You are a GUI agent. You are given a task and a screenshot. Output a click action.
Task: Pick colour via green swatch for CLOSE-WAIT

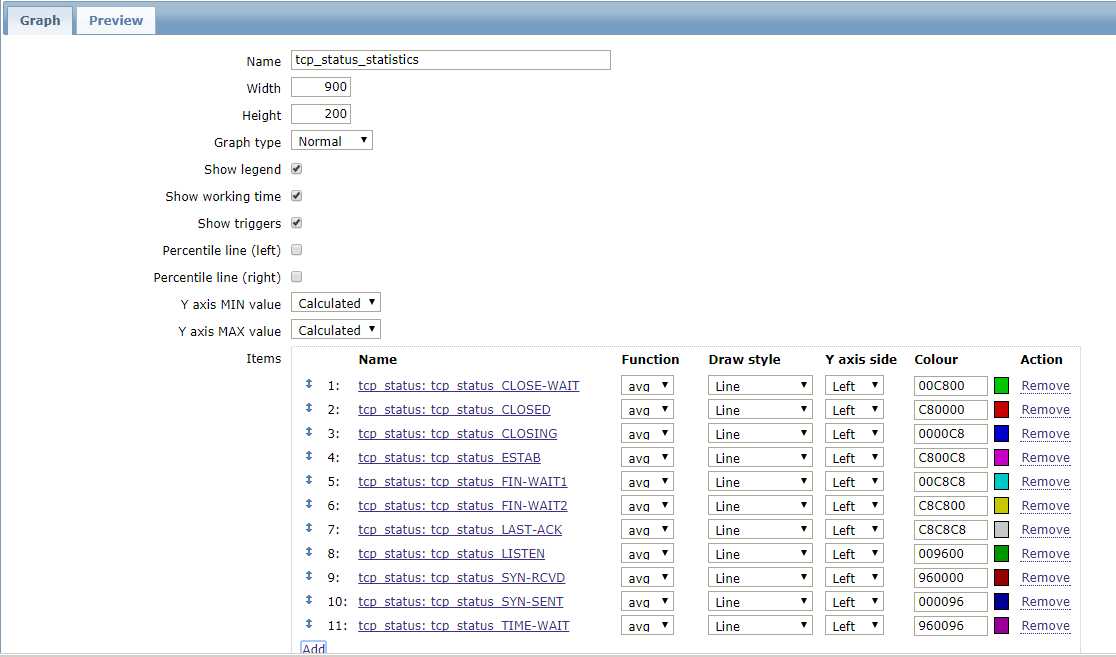coord(1001,386)
